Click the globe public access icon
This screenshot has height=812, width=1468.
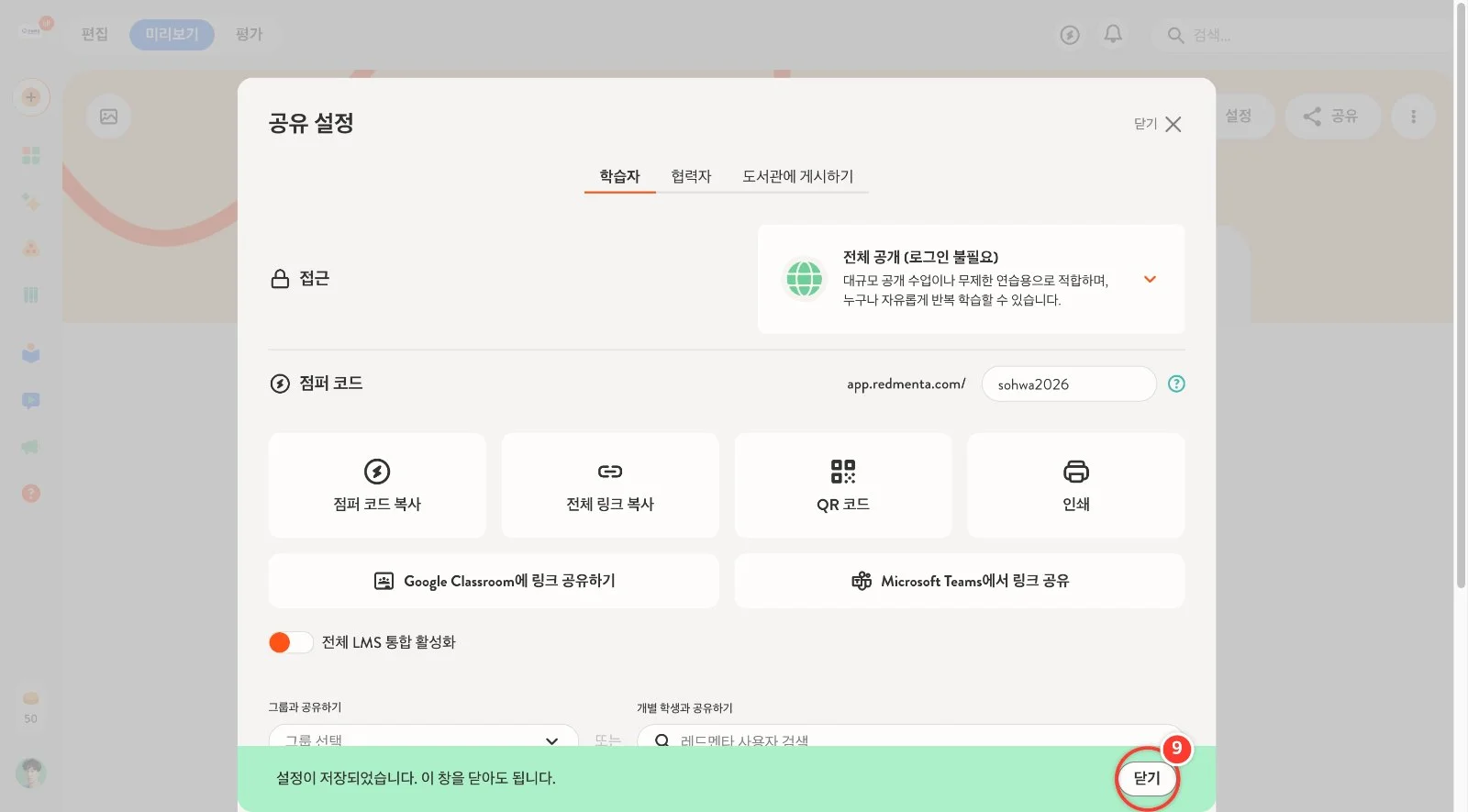tap(805, 279)
